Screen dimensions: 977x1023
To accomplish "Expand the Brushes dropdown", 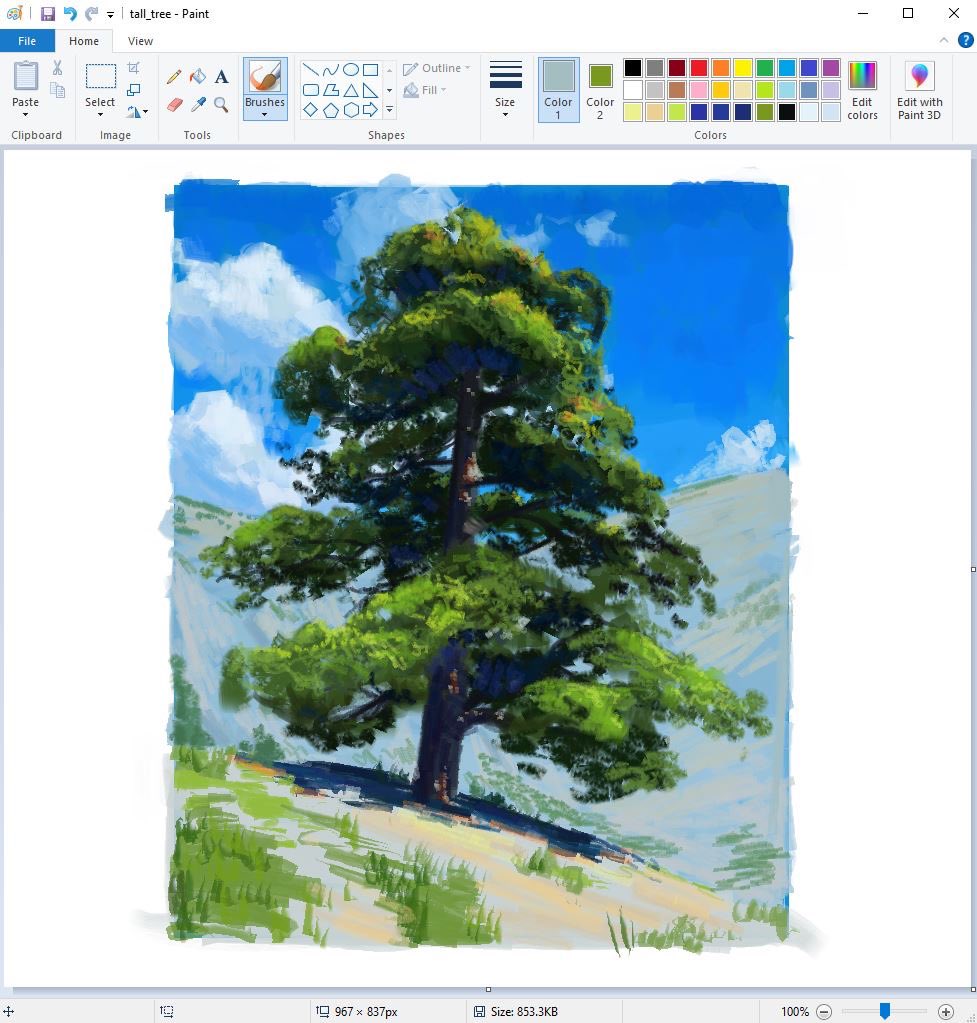I will point(265,115).
